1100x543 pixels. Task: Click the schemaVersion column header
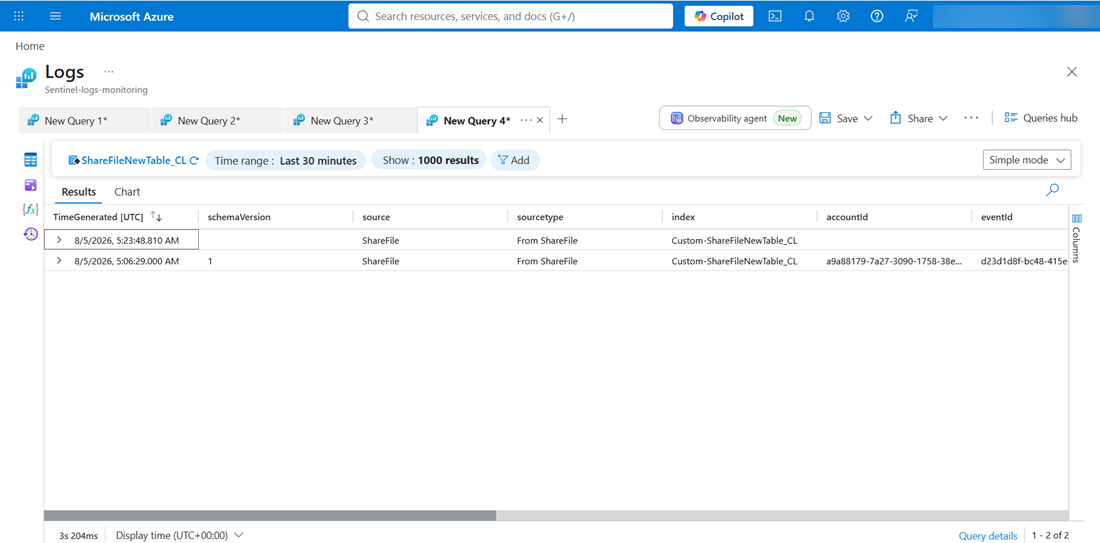pos(239,217)
